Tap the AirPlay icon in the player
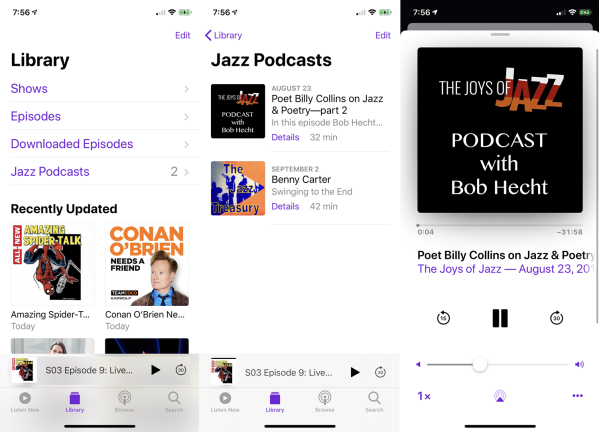Screen dimensions: 599x432 pyautogui.click(x=500, y=396)
